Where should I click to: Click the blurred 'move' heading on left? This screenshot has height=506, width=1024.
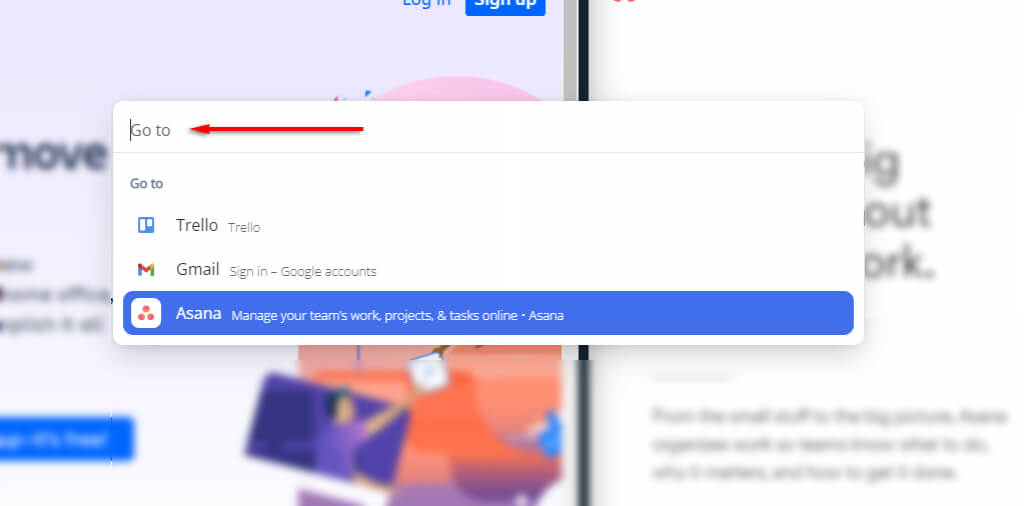pyautogui.click(x=54, y=157)
